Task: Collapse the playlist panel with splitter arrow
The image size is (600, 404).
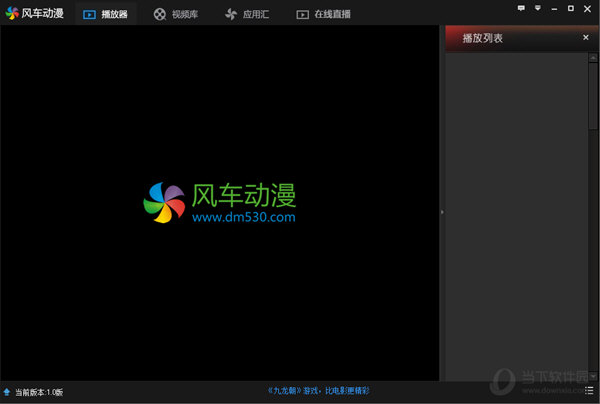Action: click(442, 212)
